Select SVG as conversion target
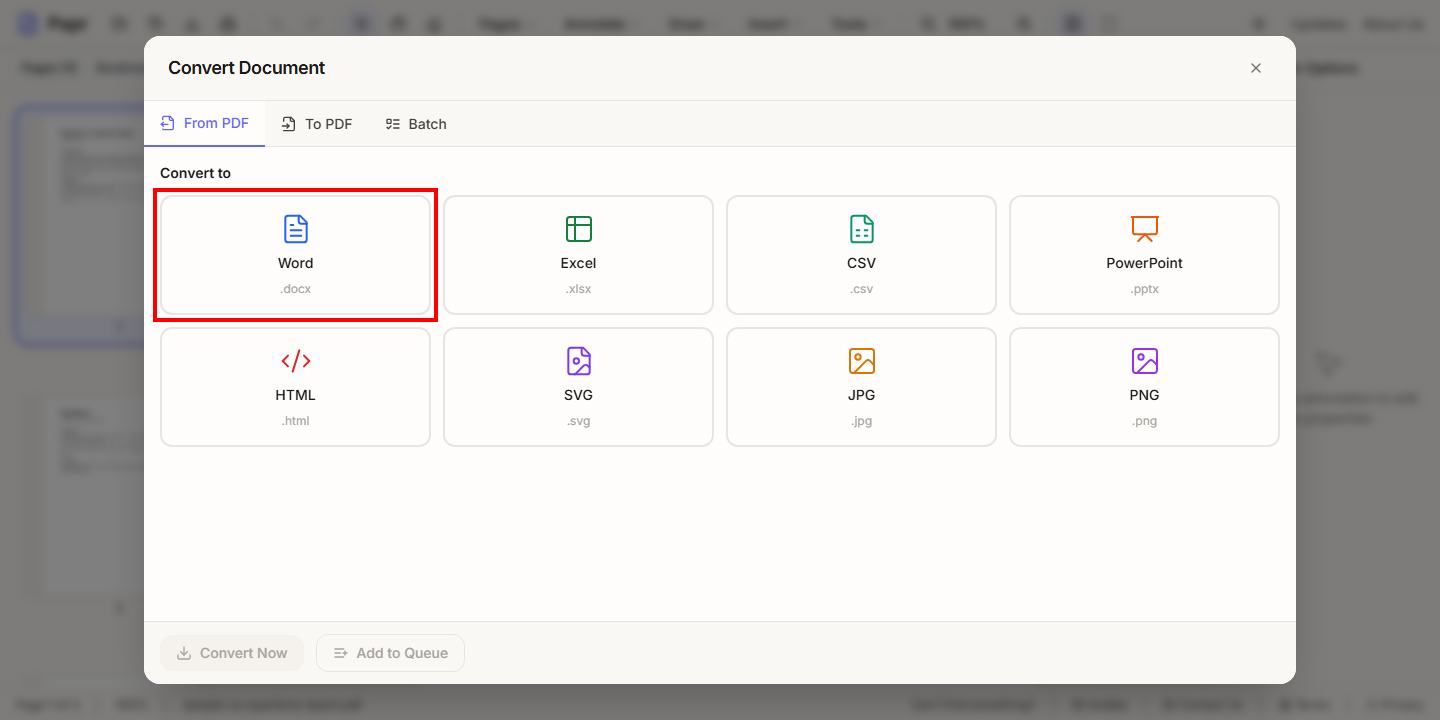The width and height of the screenshot is (1440, 720). click(x=578, y=387)
